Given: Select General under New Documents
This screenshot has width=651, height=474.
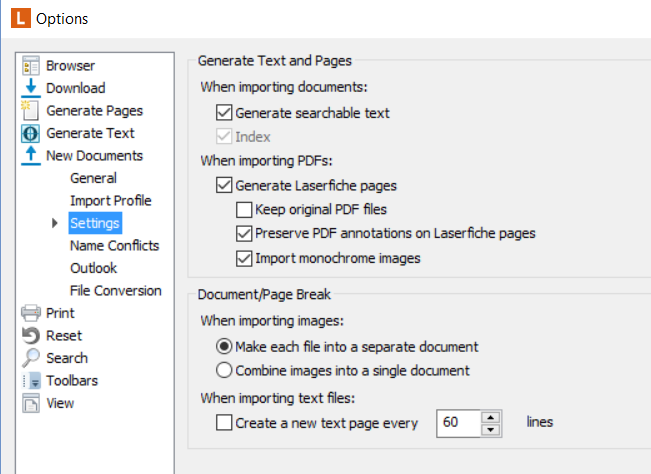Looking at the screenshot, I should point(93,178).
